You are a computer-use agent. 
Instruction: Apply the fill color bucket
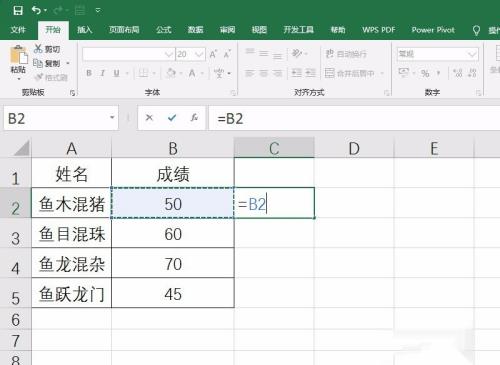point(171,73)
